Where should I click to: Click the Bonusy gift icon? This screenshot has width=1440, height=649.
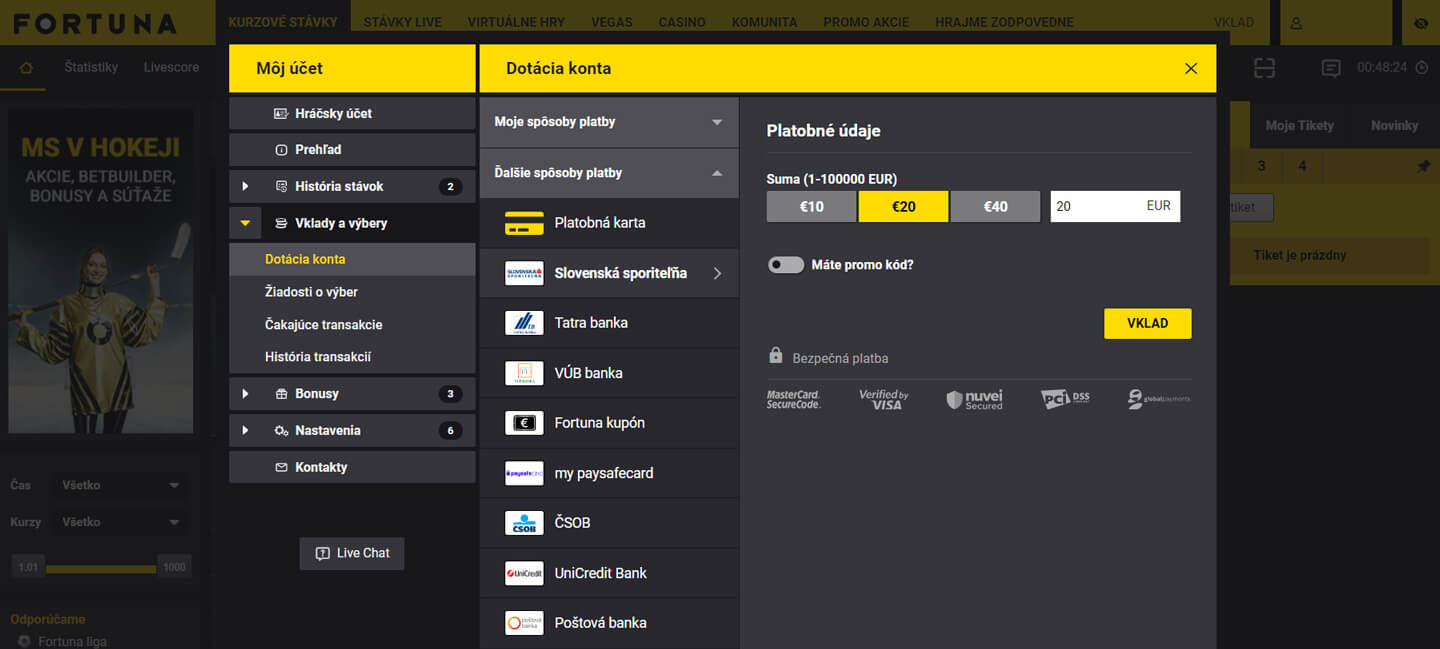pos(281,394)
